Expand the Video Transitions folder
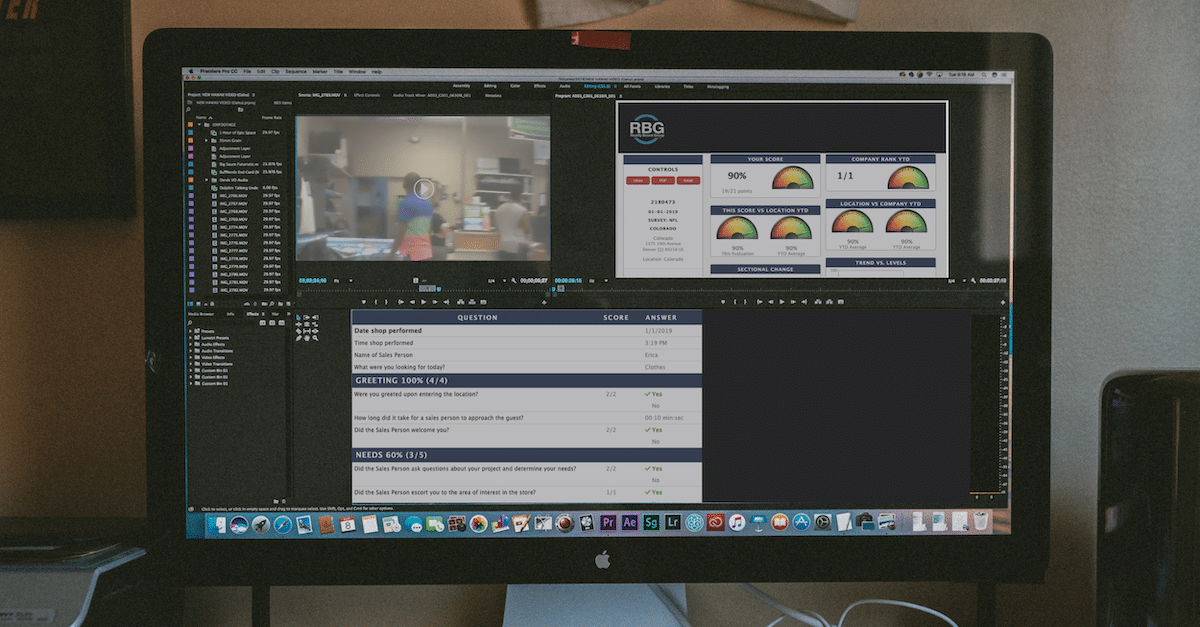 [191, 363]
